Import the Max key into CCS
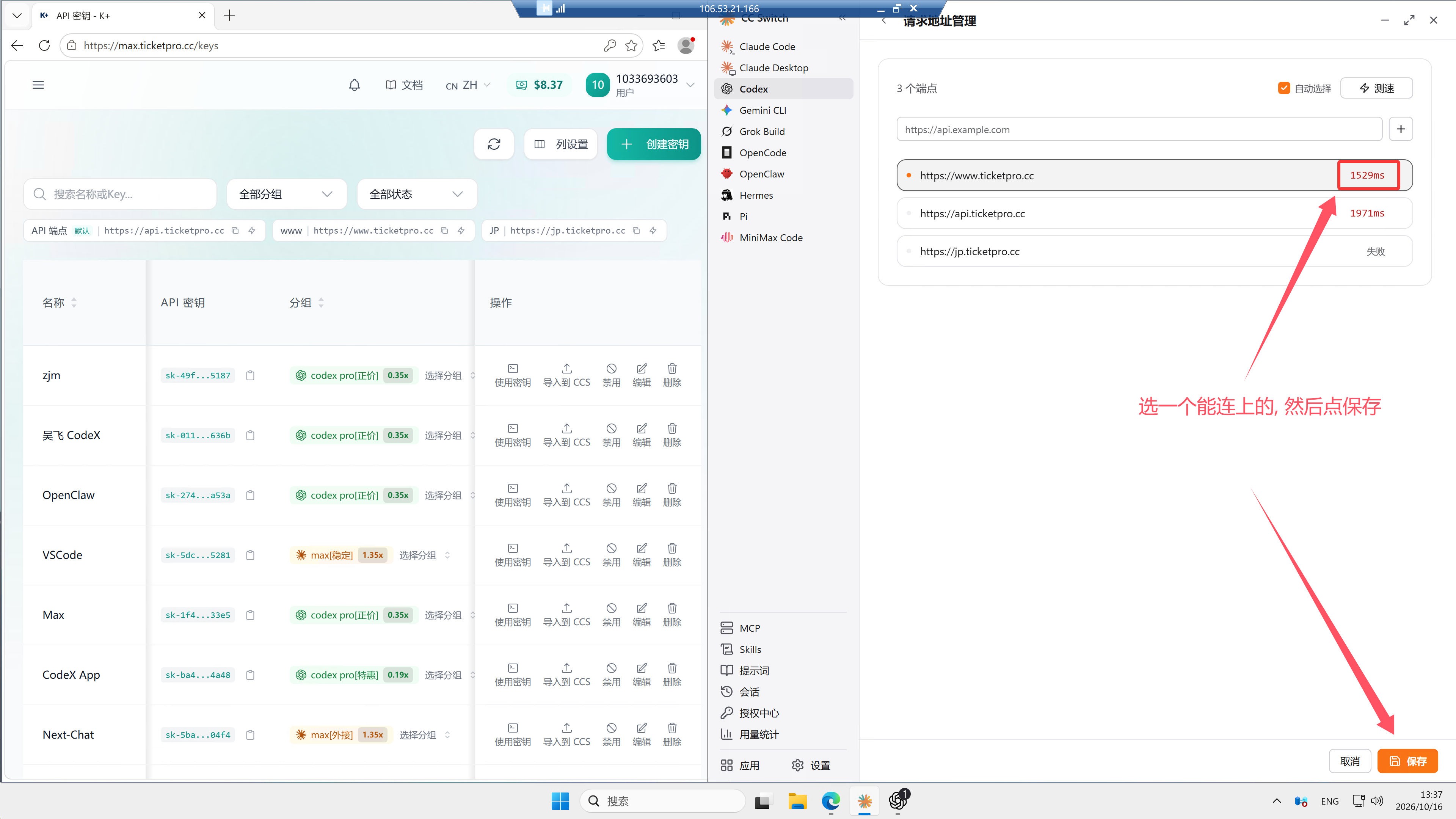The image size is (1456, 819). click(566, 615)
